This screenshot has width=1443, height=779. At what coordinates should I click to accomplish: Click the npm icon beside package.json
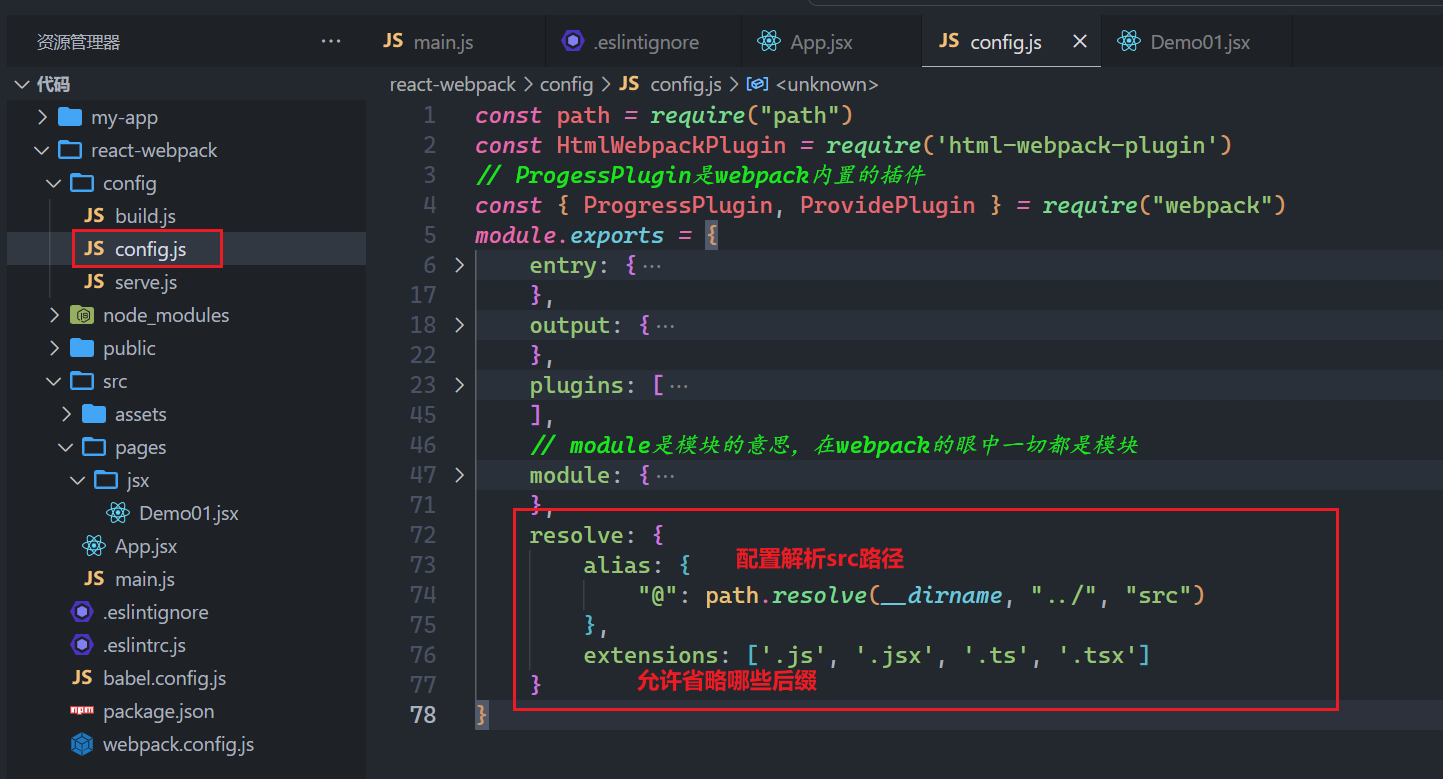click(82, 711)
